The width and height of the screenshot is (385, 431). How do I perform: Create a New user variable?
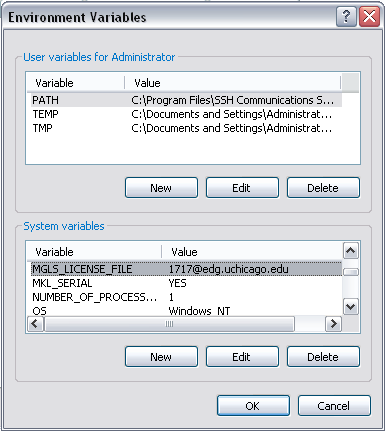[161, 188]
